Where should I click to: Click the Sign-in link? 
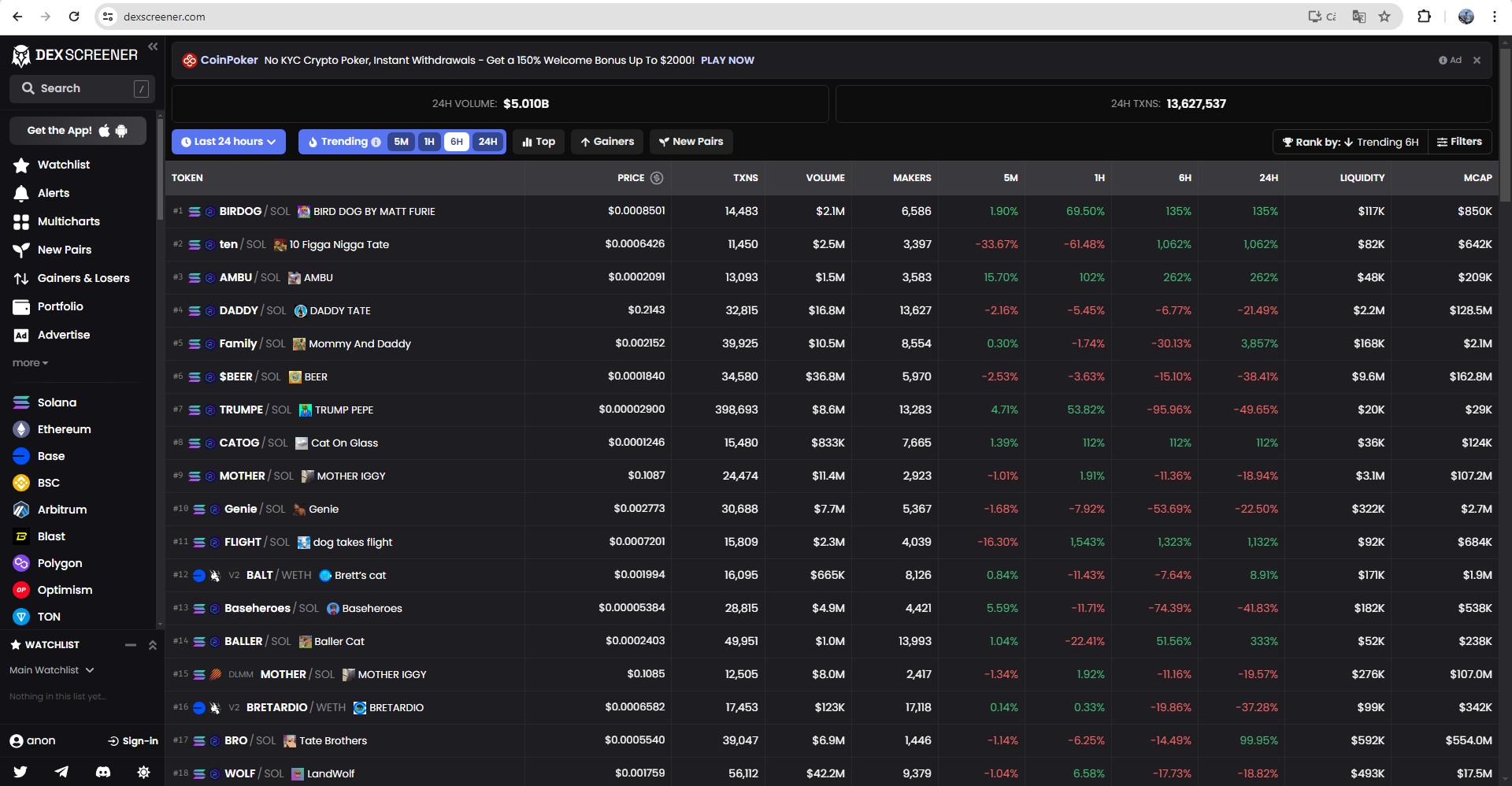pos(133,741)
